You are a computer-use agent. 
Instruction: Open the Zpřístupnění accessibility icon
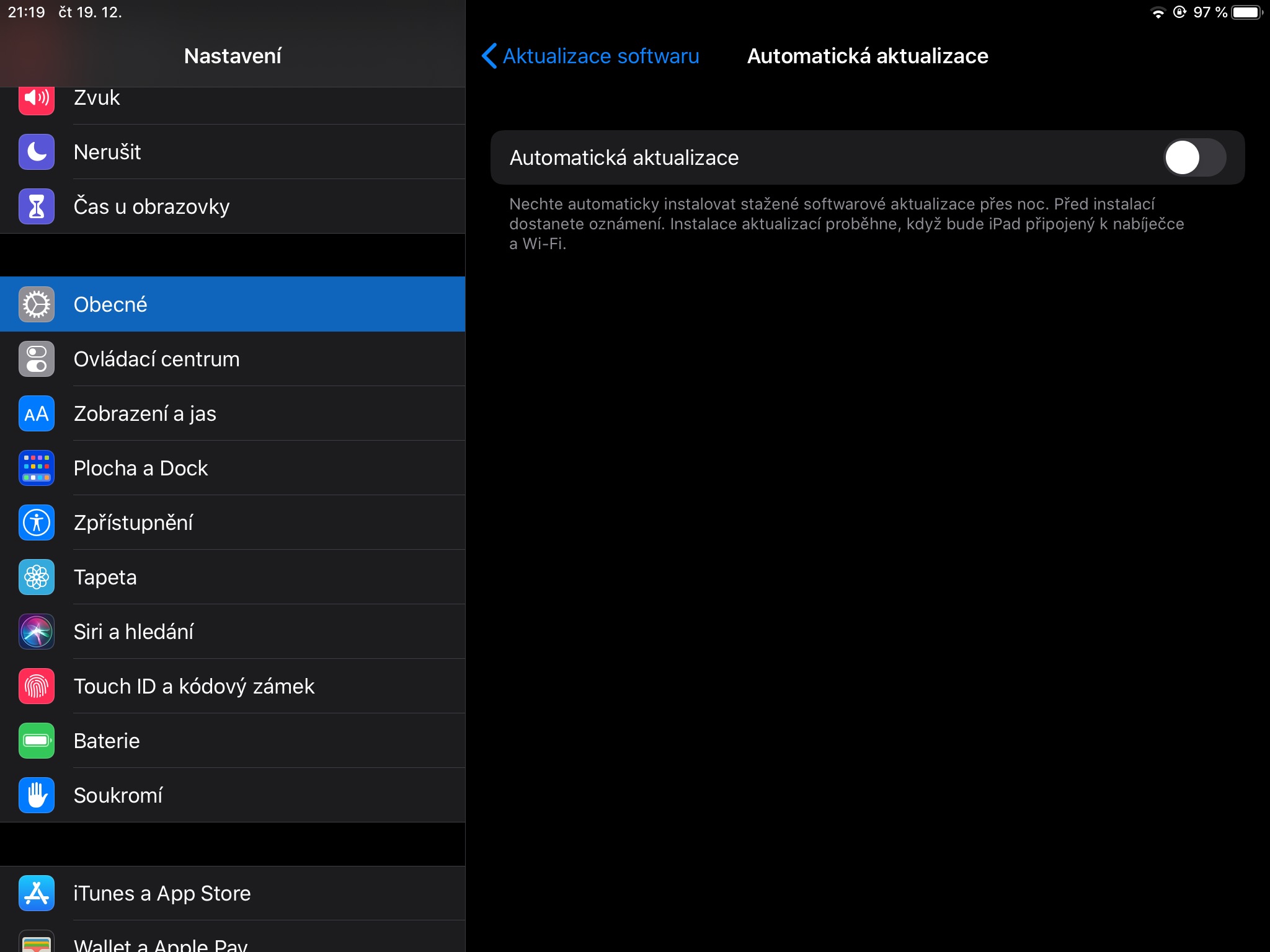point(37,522)
